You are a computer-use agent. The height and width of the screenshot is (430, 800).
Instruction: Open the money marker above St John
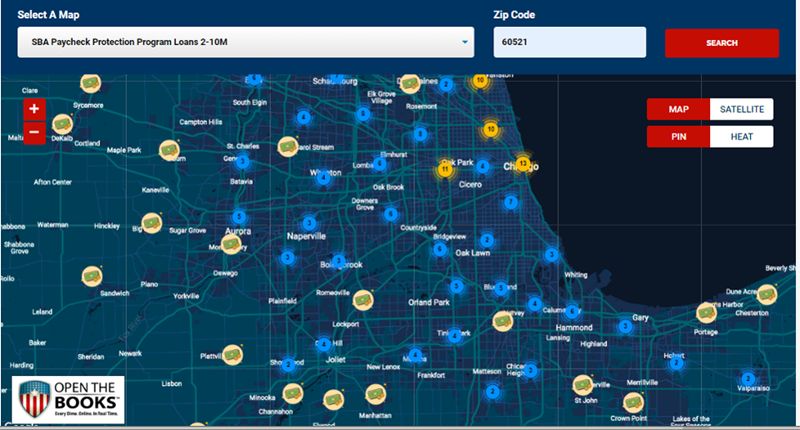583,386
